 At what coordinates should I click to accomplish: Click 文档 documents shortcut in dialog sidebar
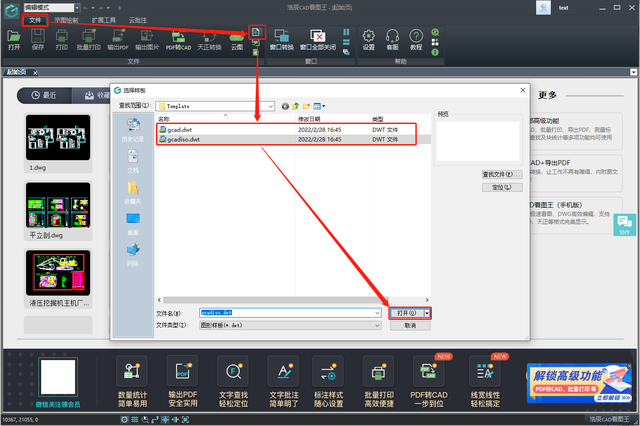click(x=133, y=161)
